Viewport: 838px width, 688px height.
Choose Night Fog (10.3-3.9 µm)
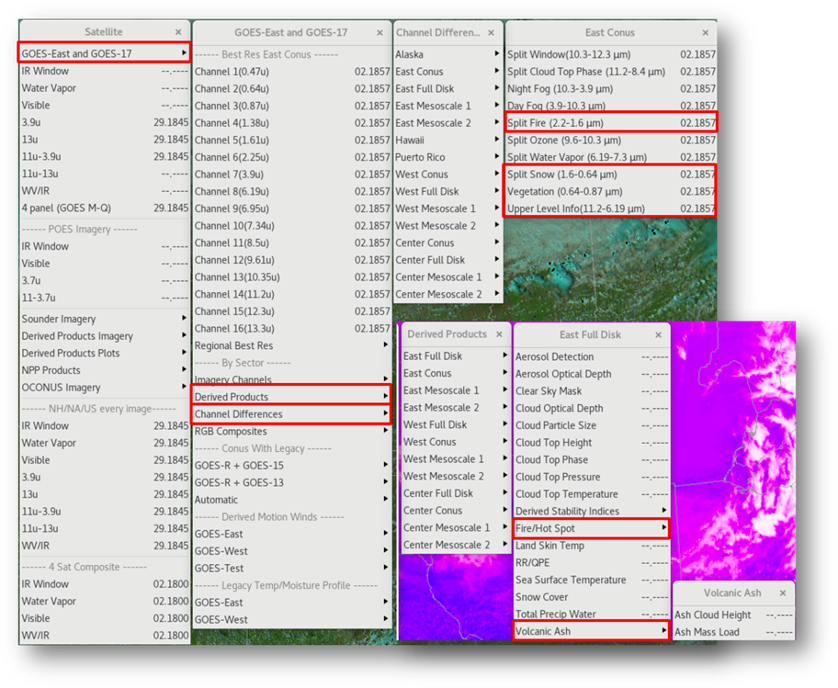610,88
